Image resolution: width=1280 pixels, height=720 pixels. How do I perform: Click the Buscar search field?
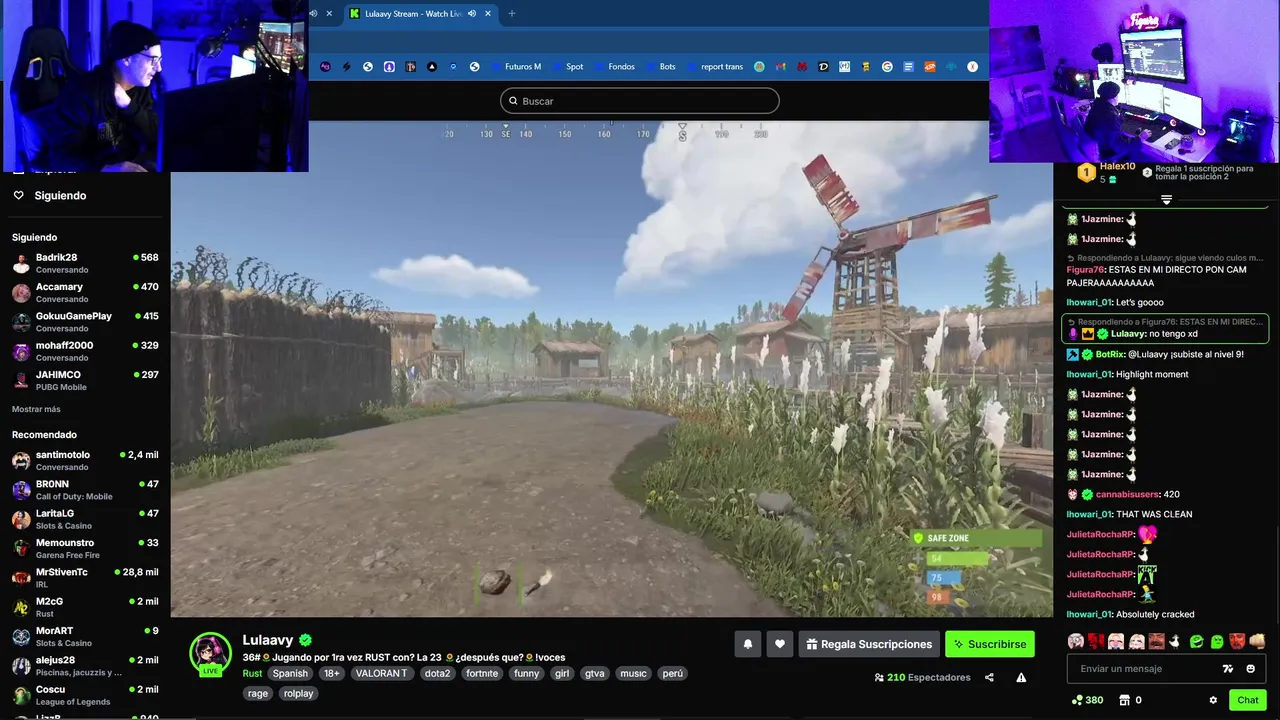click(639, 101)
